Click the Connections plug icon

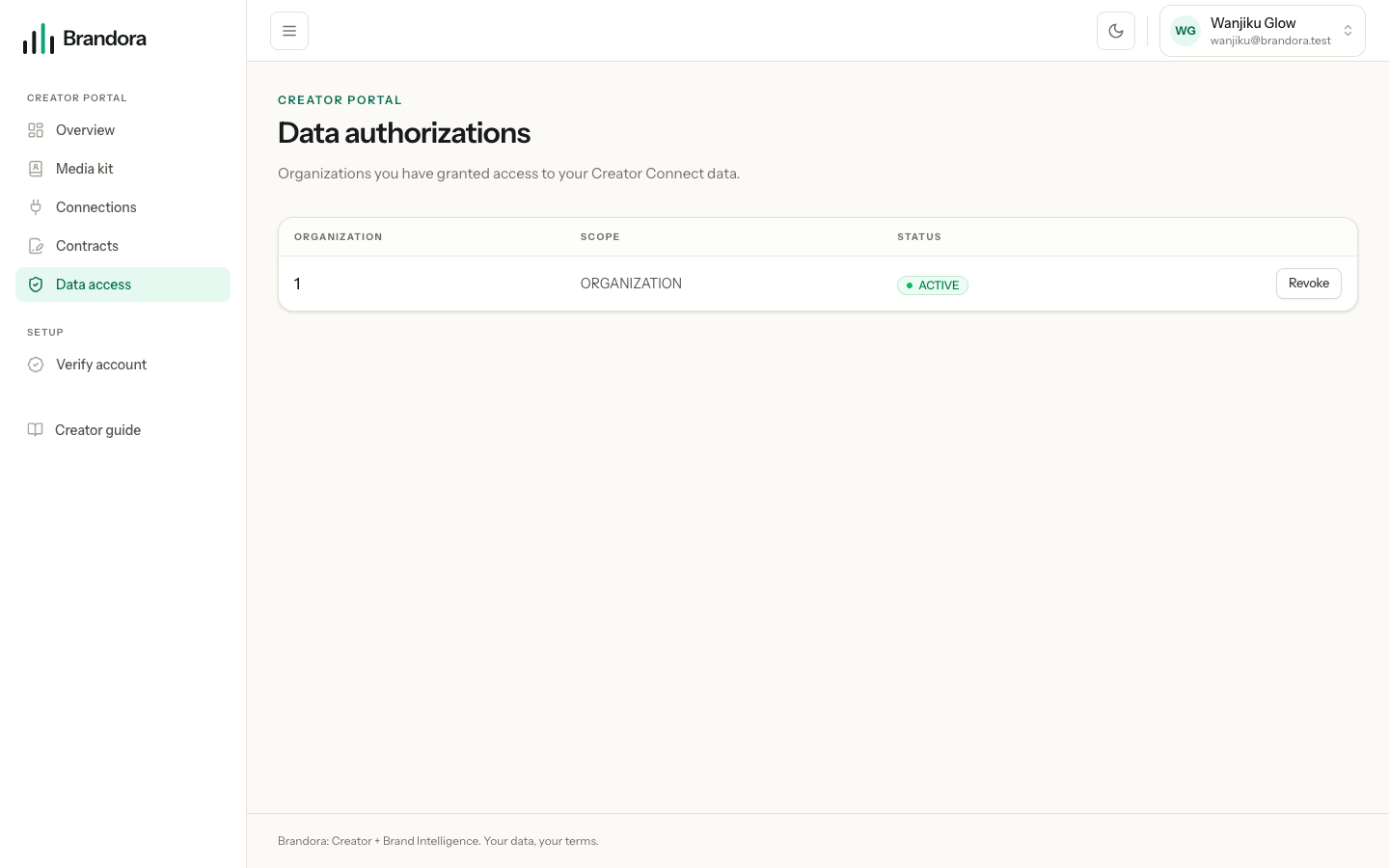pos(36,207)
